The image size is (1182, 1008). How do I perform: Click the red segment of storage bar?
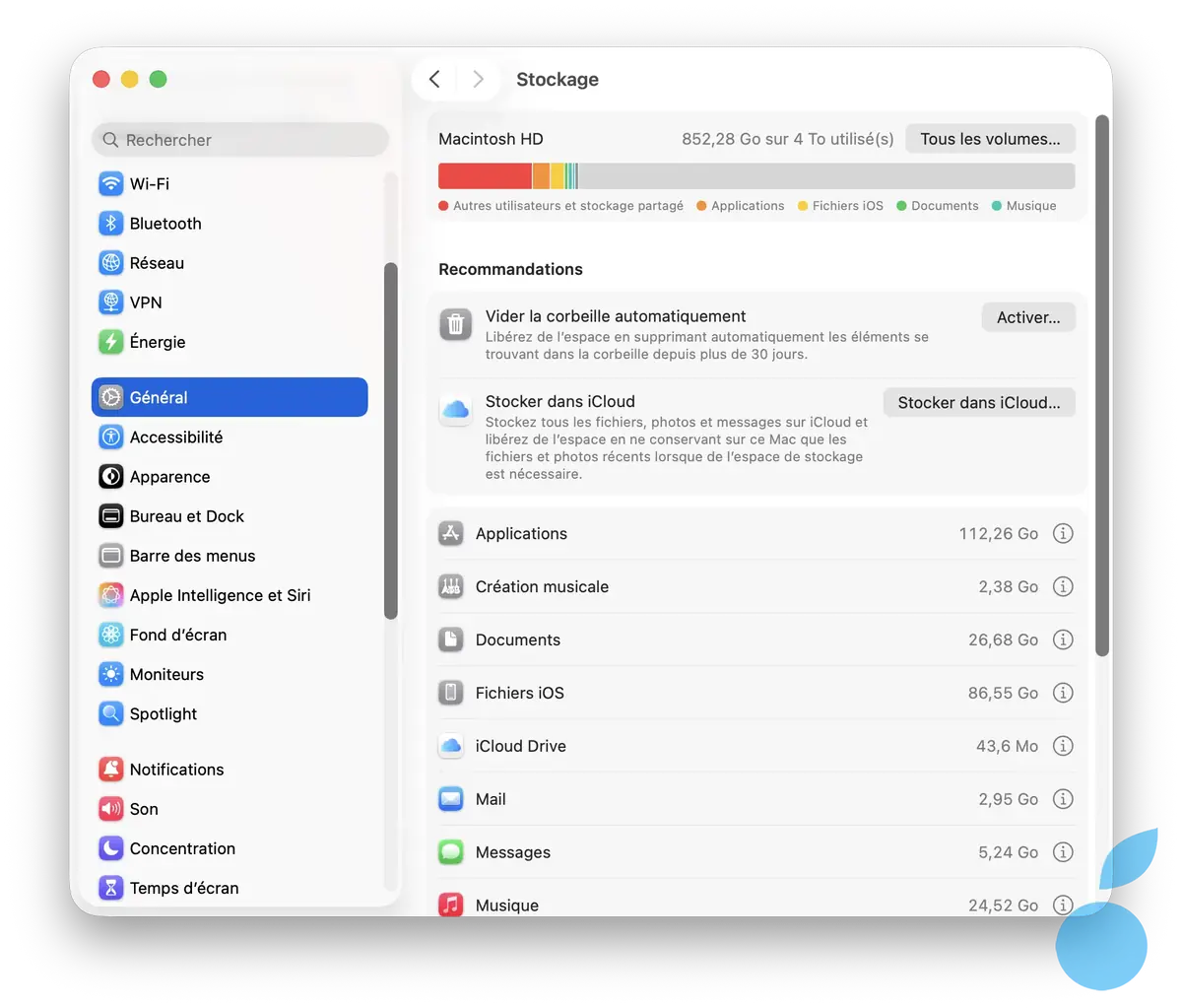point(485,176)
